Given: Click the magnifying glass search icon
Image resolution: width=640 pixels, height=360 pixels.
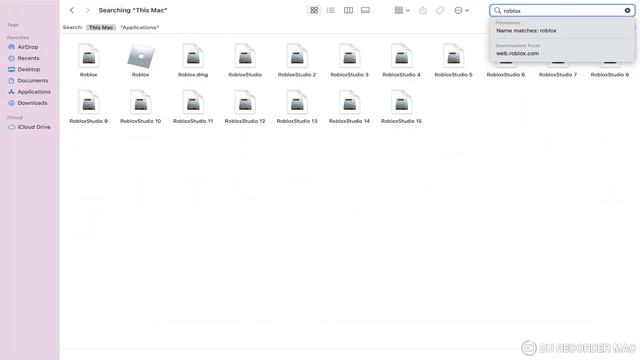Looking at the screenshot, I should (x=497, y=11).
